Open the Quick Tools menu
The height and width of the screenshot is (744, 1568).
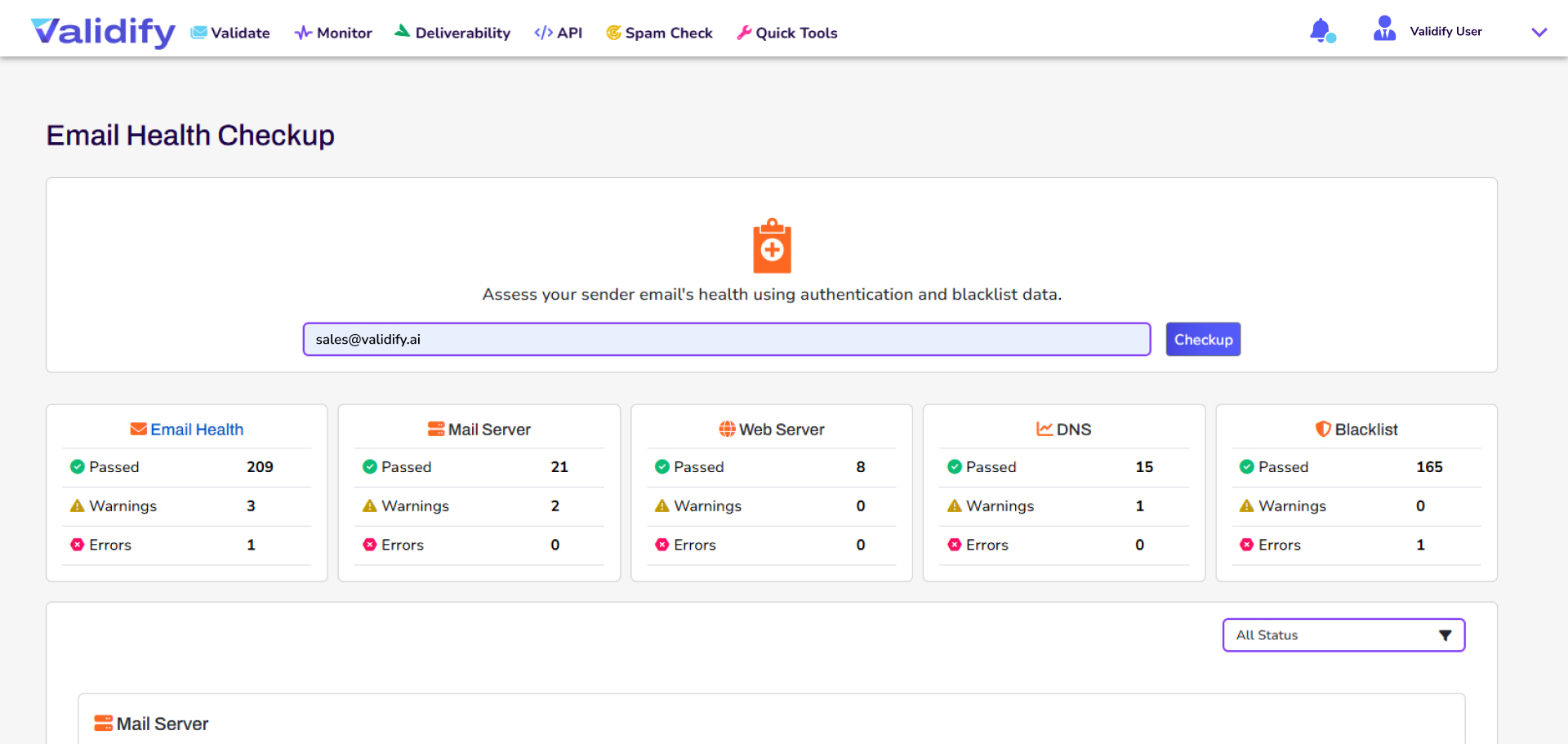tap(787, 33)
